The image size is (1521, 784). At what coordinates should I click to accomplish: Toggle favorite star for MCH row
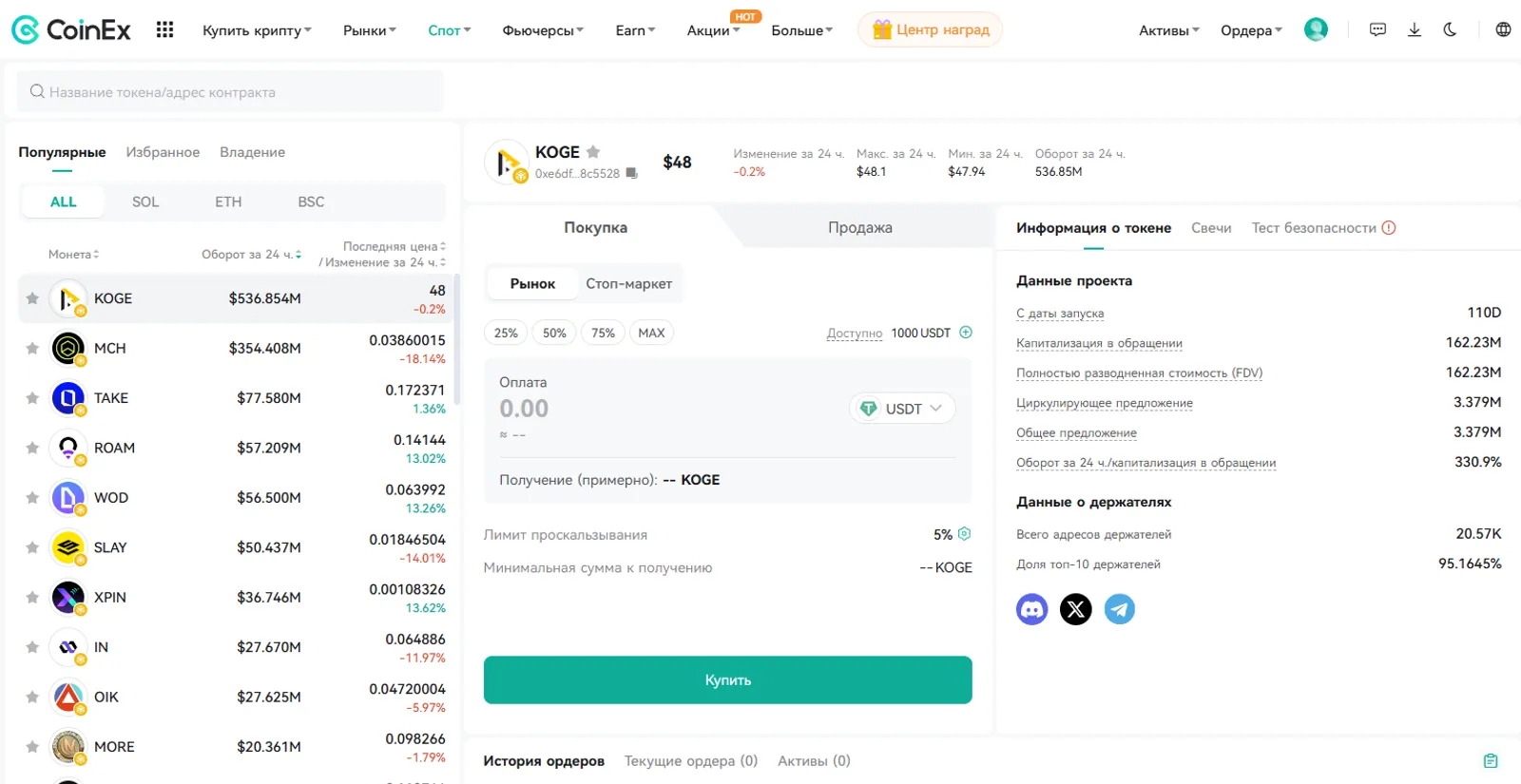coord(32,349)
